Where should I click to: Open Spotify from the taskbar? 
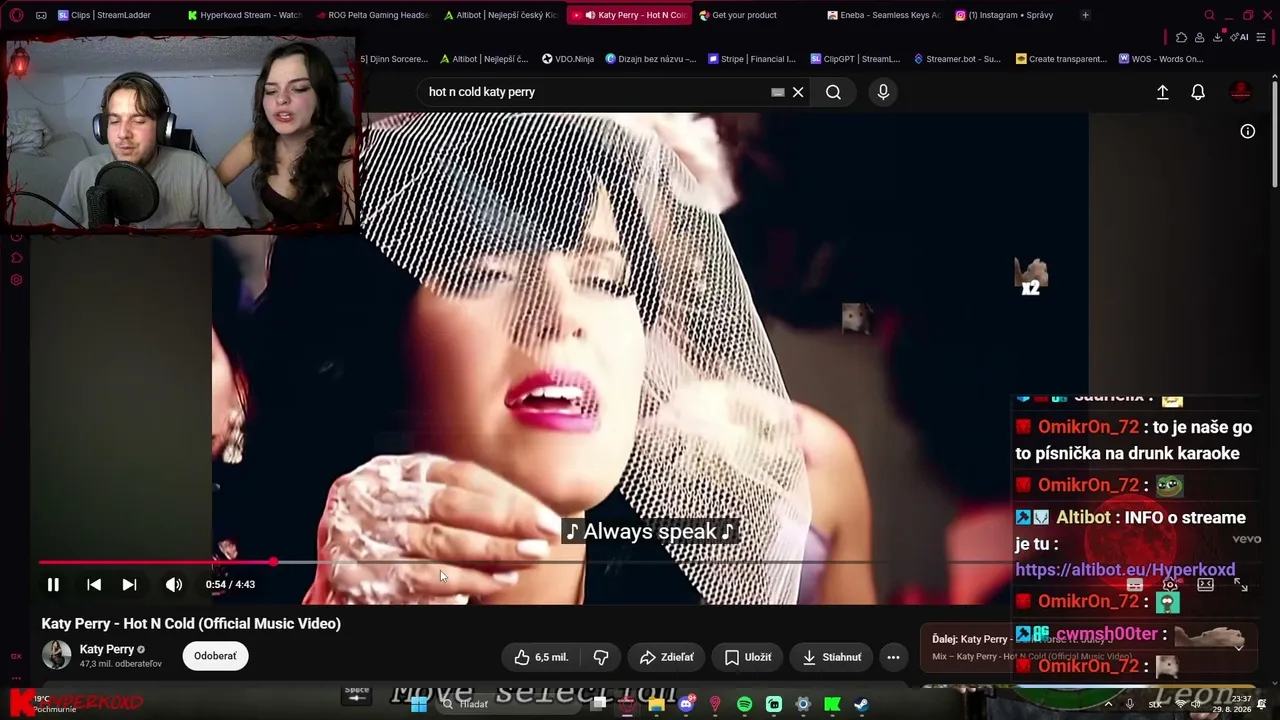click(744, 704)
